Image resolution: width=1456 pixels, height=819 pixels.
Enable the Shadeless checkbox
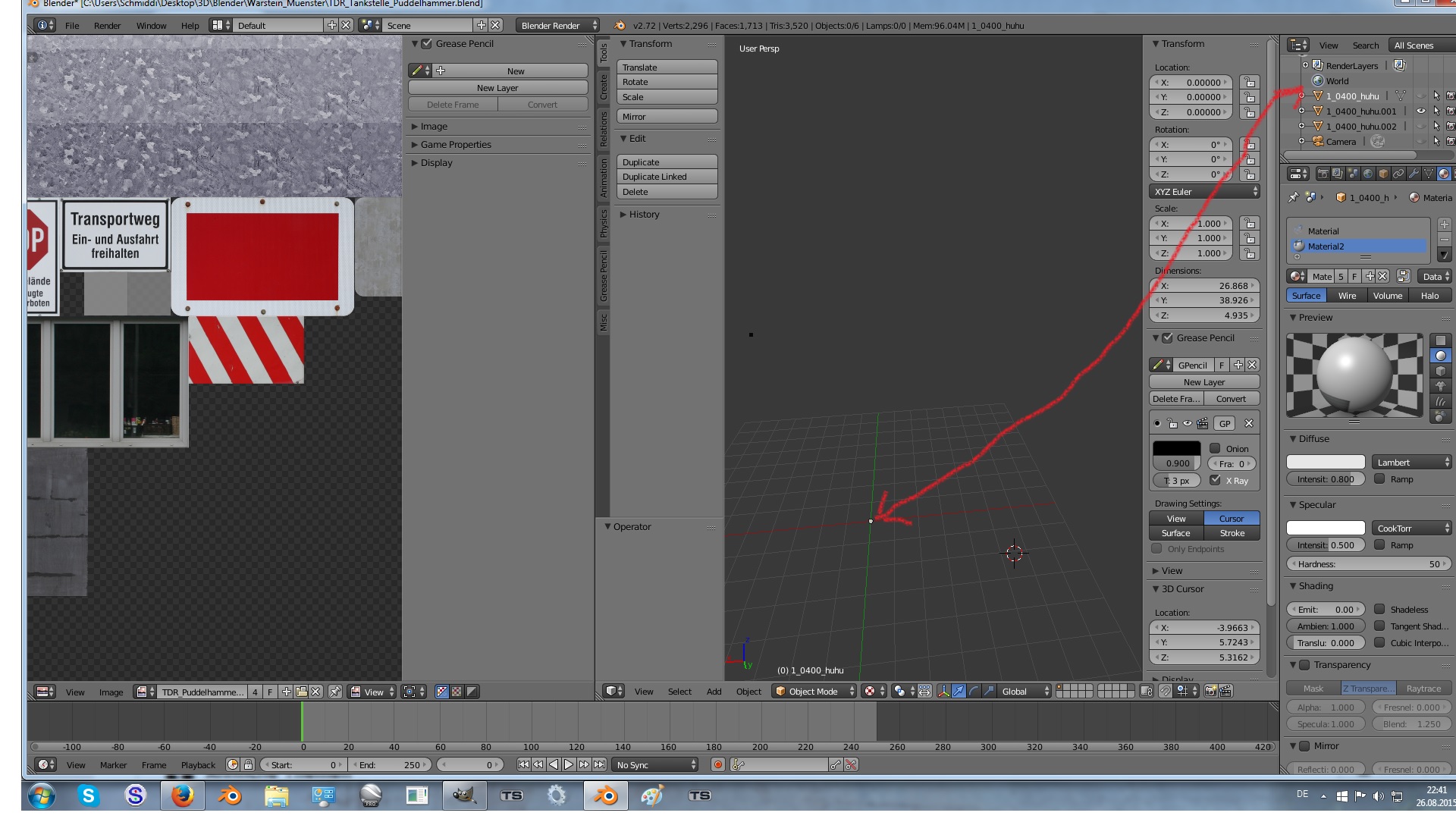pyautogui.click(x=1379, y=609)
